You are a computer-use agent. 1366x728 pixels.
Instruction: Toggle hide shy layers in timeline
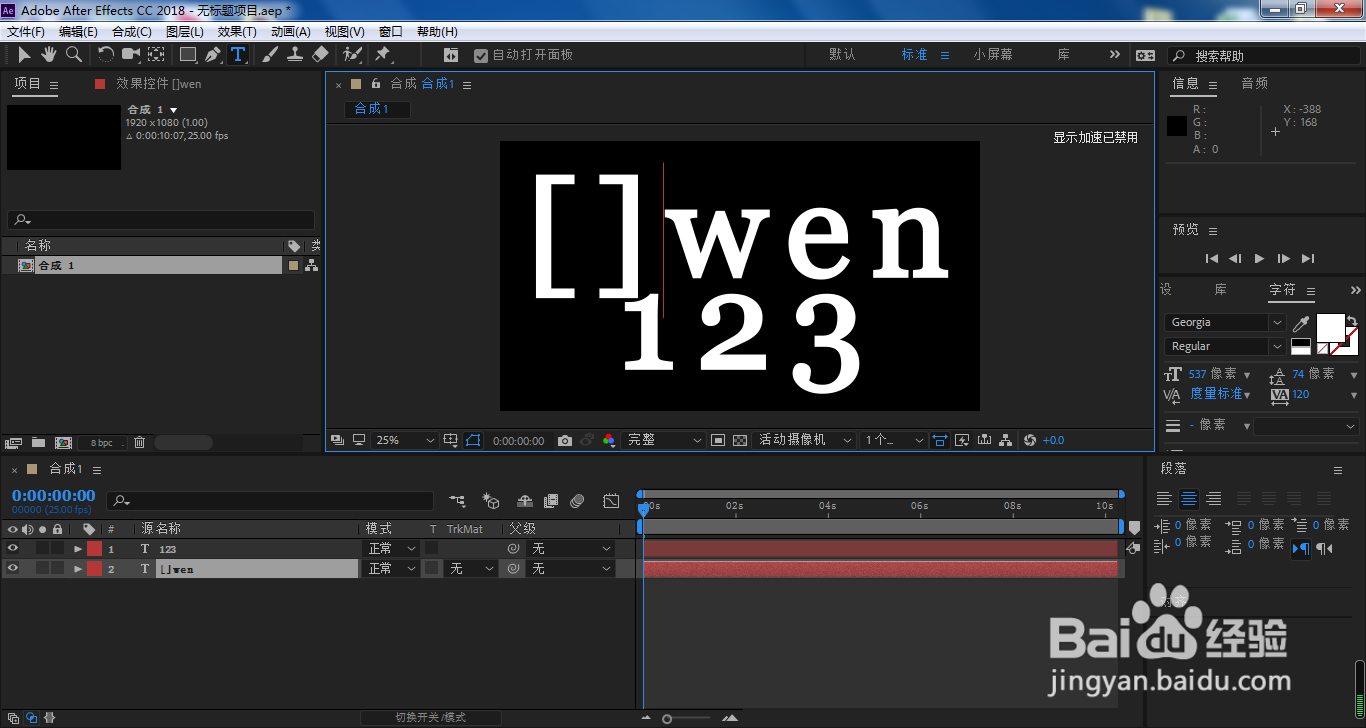[524, 501]
